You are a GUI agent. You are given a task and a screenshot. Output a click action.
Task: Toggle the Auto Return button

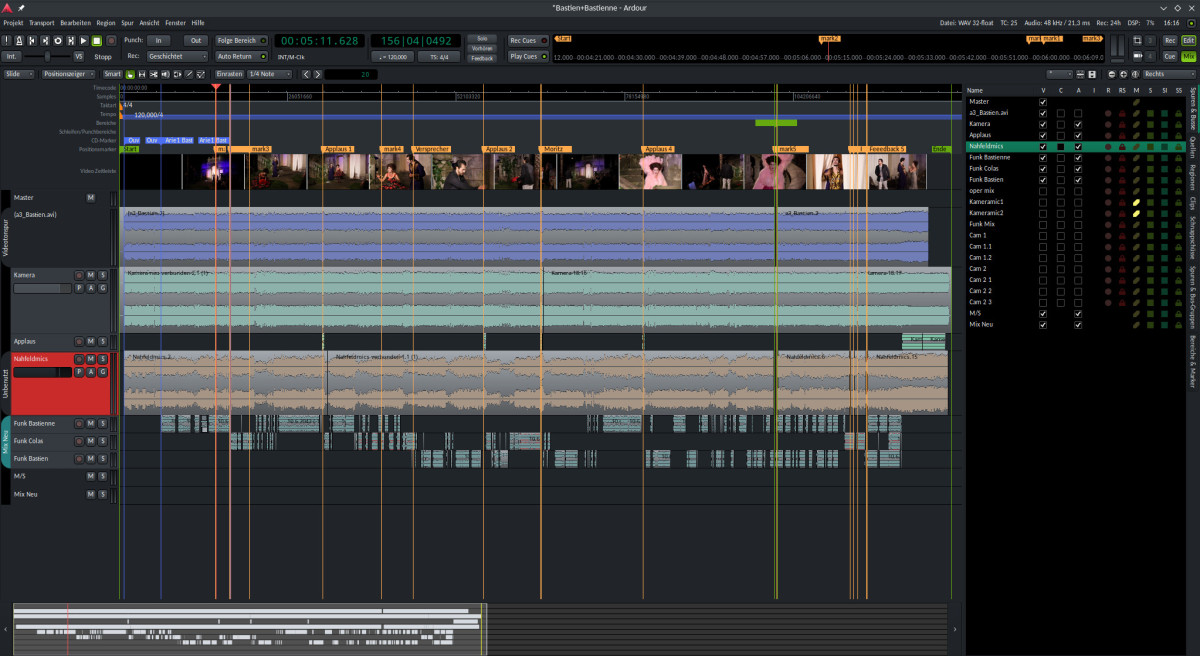[x=241, y=56]
